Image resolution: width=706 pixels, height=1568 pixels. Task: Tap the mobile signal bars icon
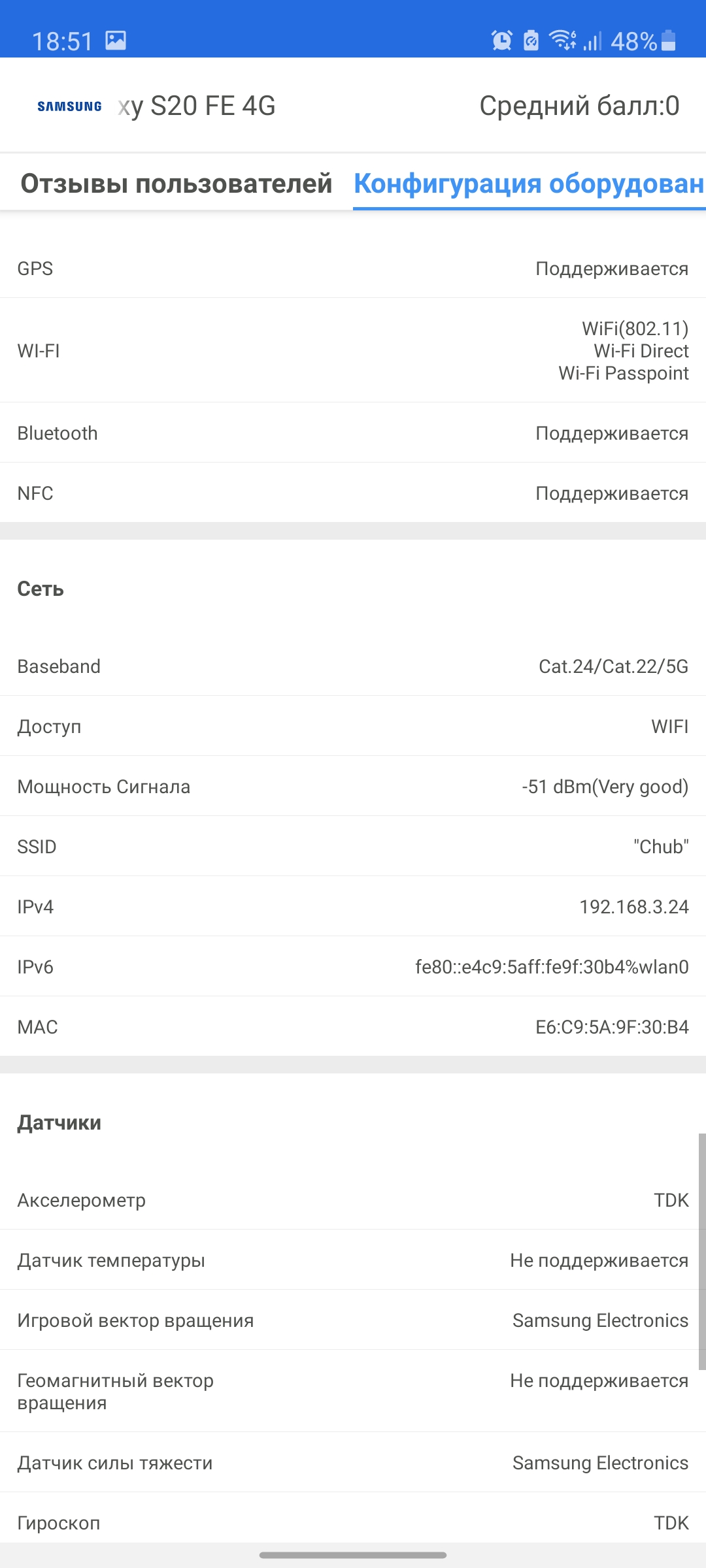pos(592,42)
